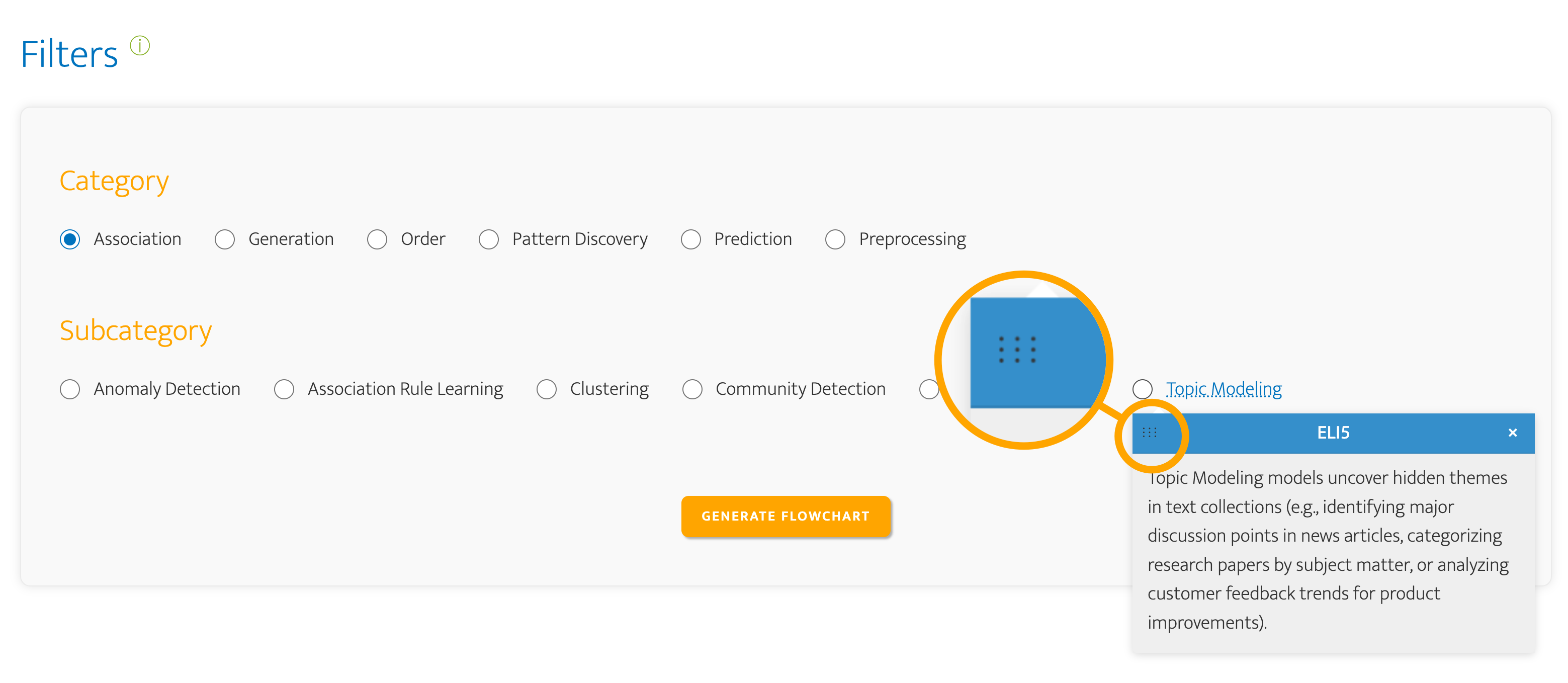Select the Topic Modeling radio button
Screen dimensions: 1568x683
click(x=1142, y=389)
